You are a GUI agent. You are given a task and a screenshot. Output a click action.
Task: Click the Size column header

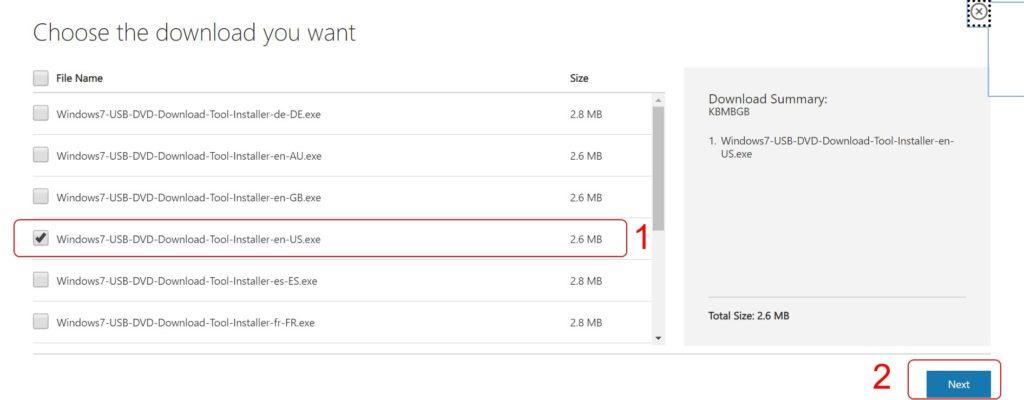579,78
